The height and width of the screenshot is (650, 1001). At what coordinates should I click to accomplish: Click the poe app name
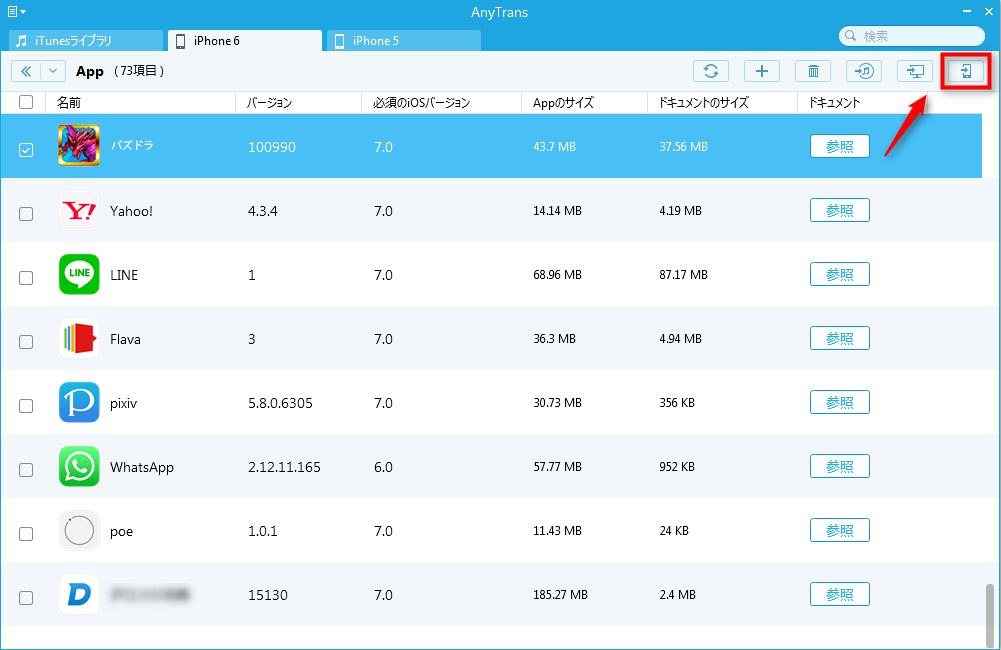pos(121,532)
